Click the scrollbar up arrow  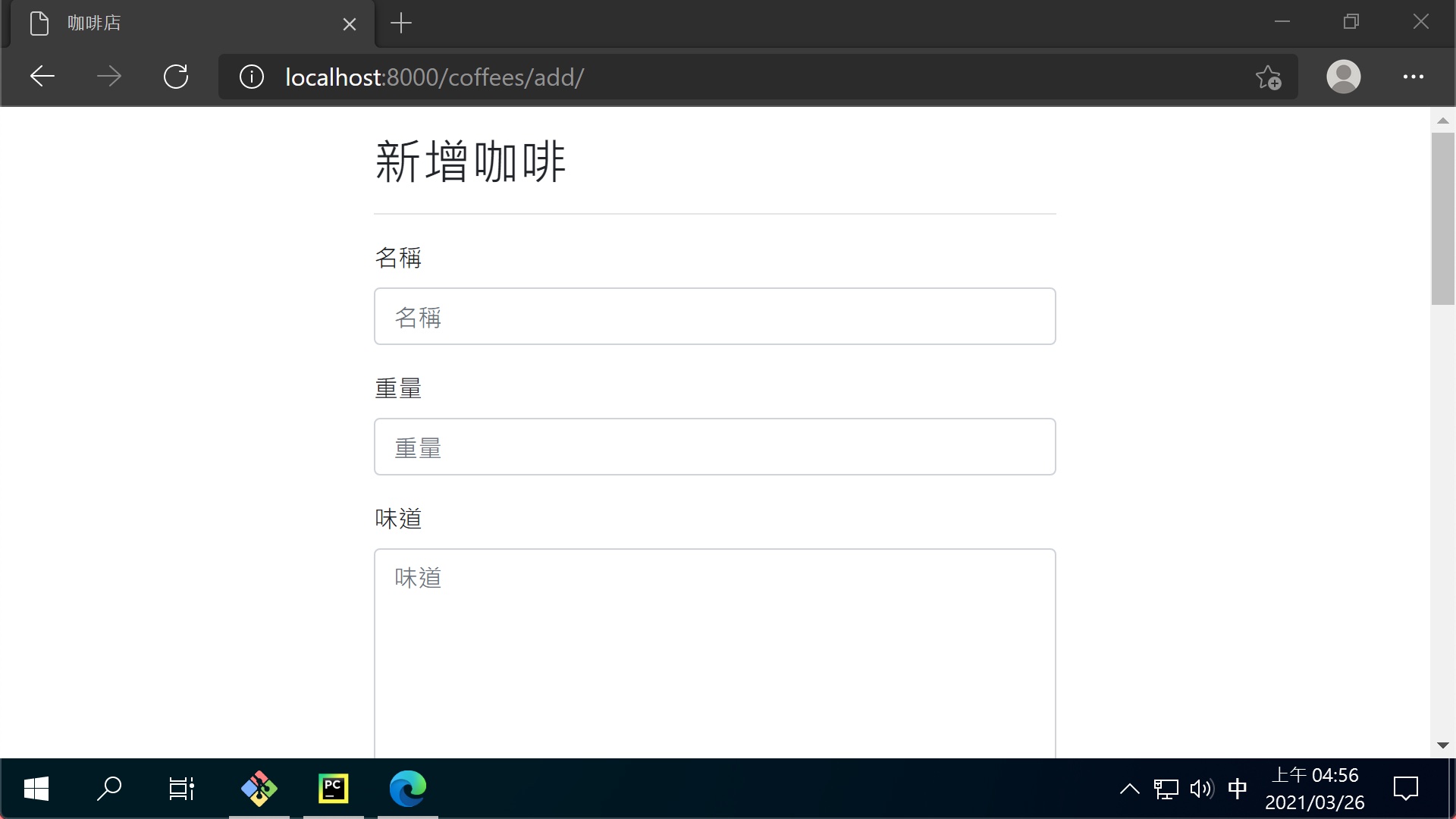click(x=1442, y=121)
